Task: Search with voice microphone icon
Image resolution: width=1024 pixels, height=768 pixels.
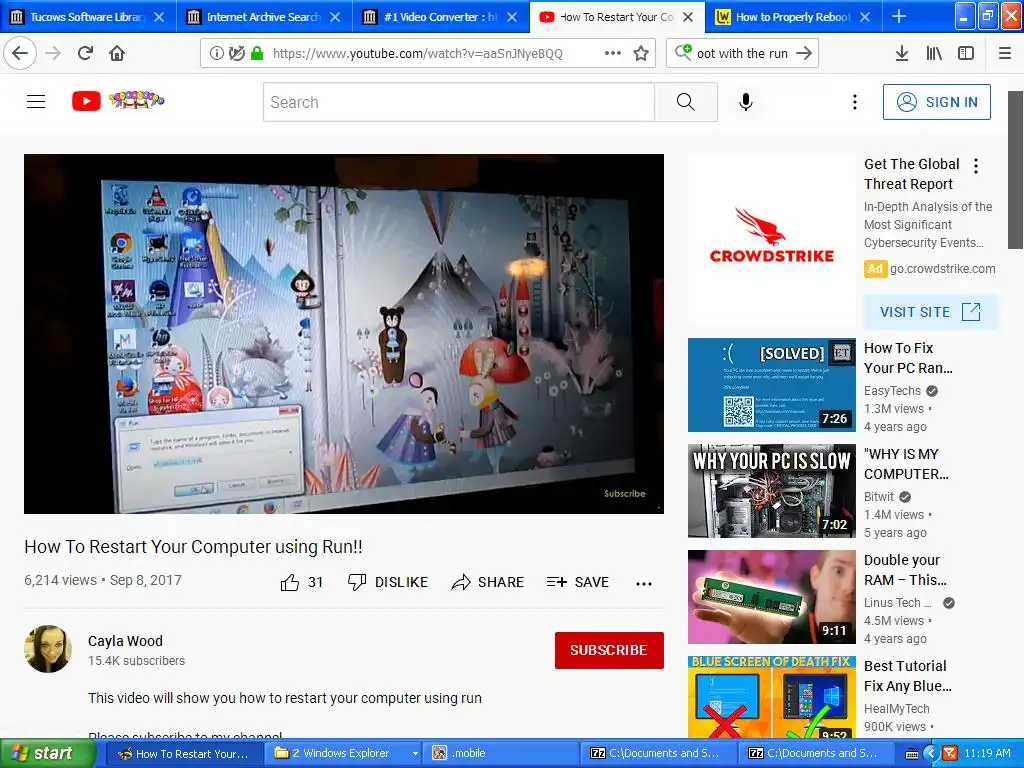Action: click(746, 102)
